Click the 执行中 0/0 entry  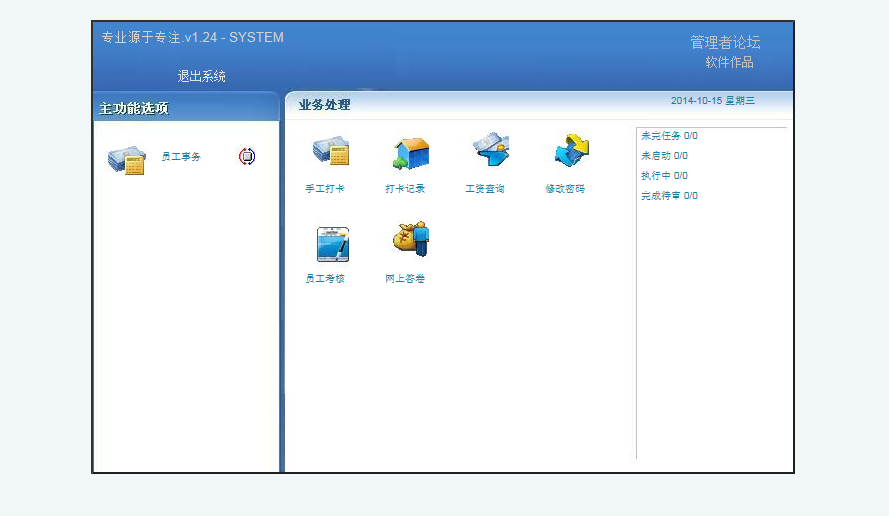click(x=664, y=176)
